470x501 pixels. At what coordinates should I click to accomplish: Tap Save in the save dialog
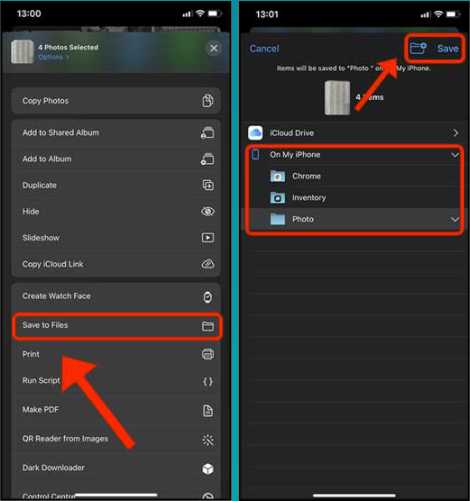pos(448,49)
